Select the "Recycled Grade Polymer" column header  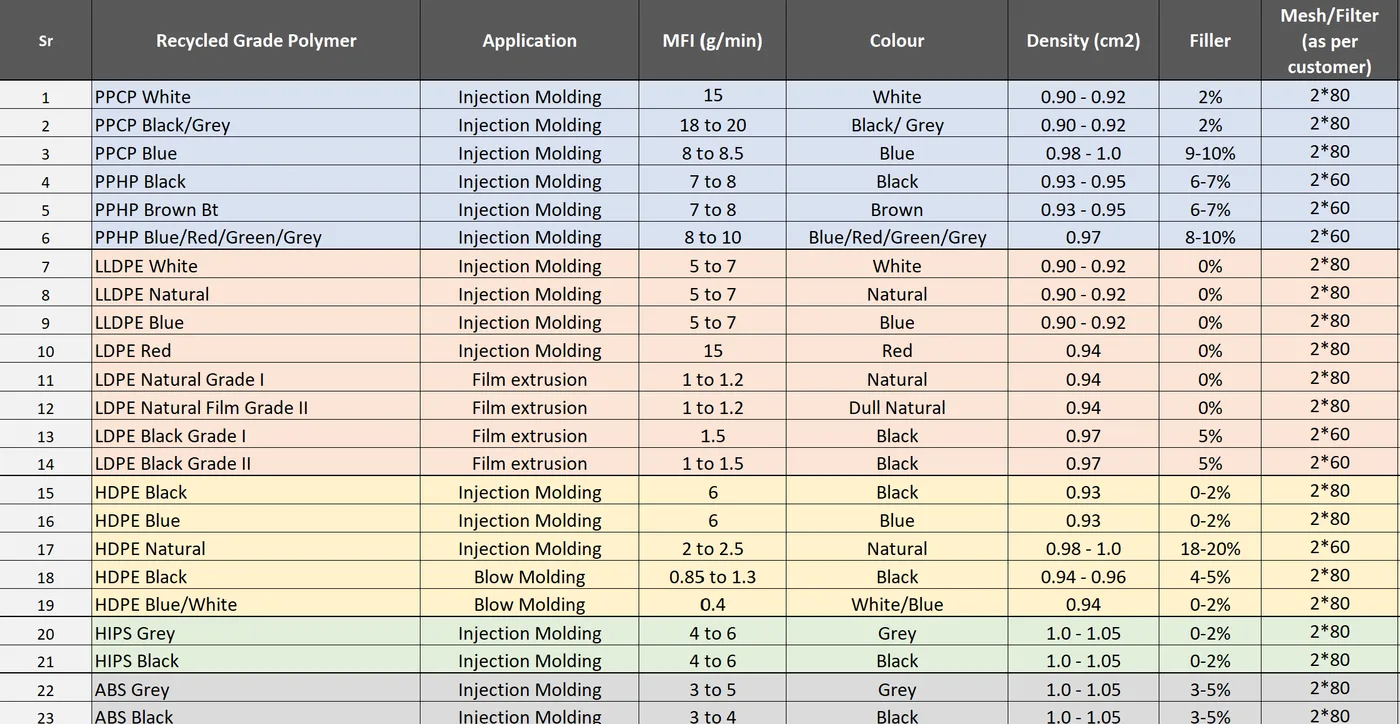click(256, 41)
